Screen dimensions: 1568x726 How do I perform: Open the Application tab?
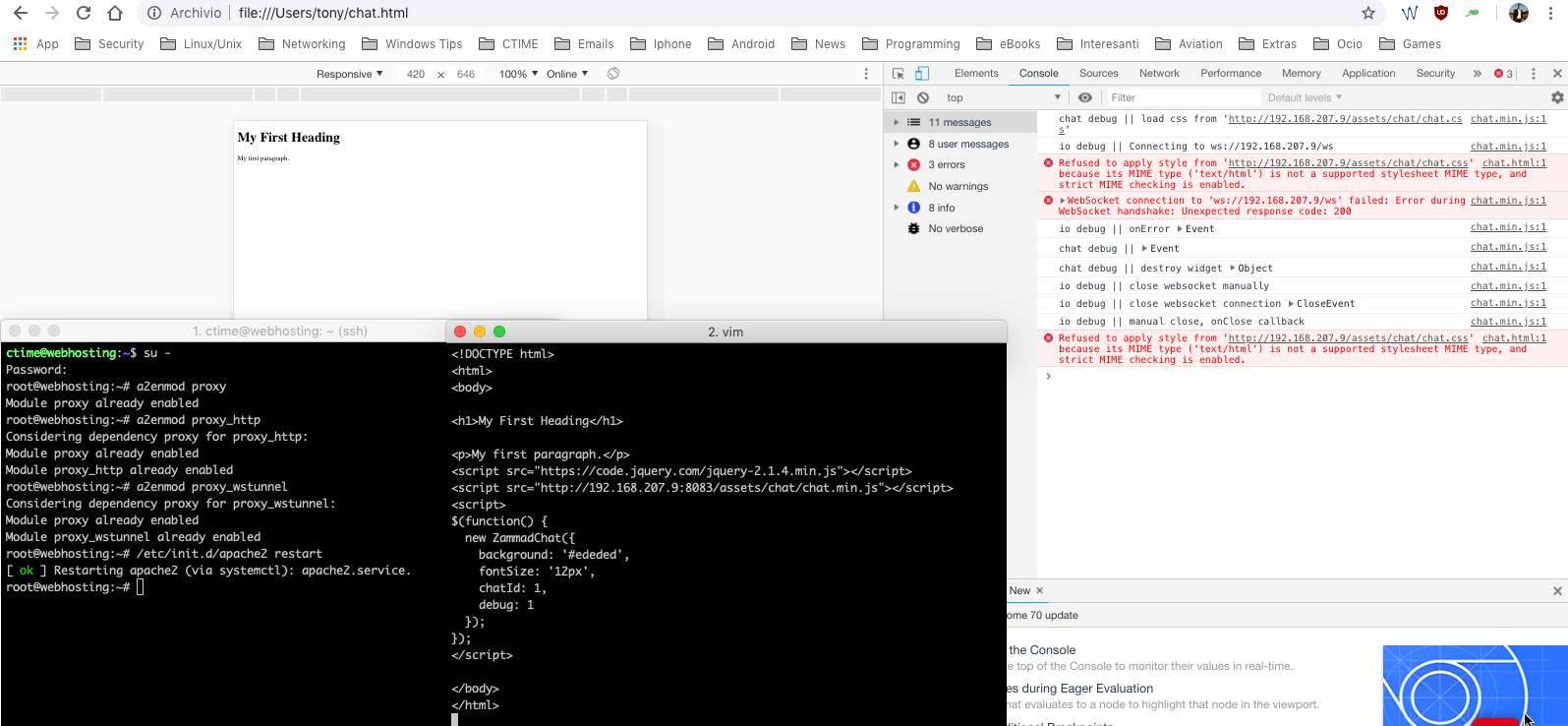(1368, 74)
